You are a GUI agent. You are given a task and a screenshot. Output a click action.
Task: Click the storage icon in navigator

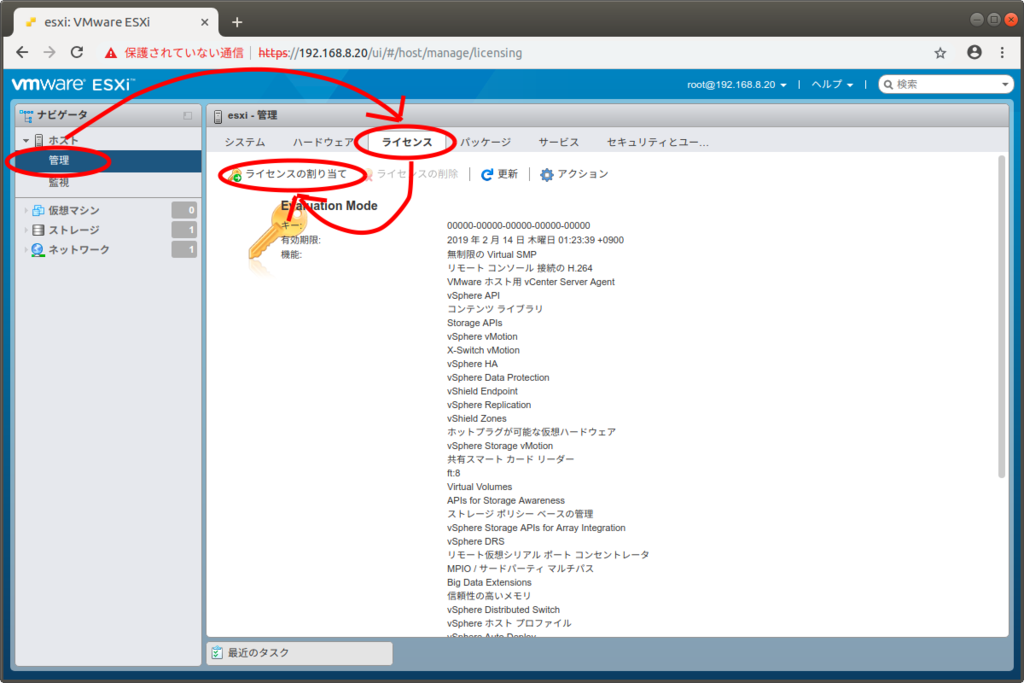click(38, 230)
